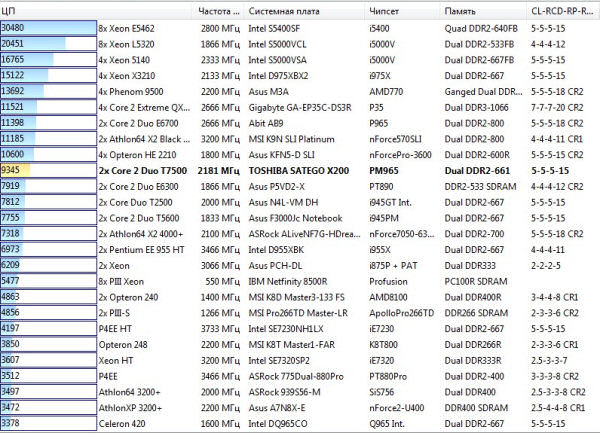Viewport: 600px width, 433px height.
Task: Click frequency 550 МГц cell
Action: [223, 282]
